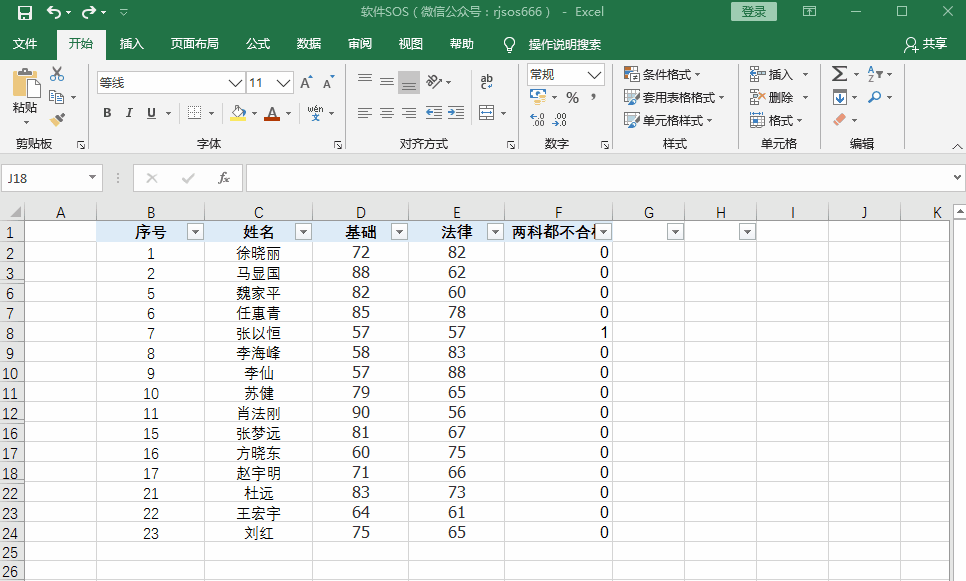Viewport: 966px width, 581px height.
Task: Click the 共享 share button
Action: [926, 44]
